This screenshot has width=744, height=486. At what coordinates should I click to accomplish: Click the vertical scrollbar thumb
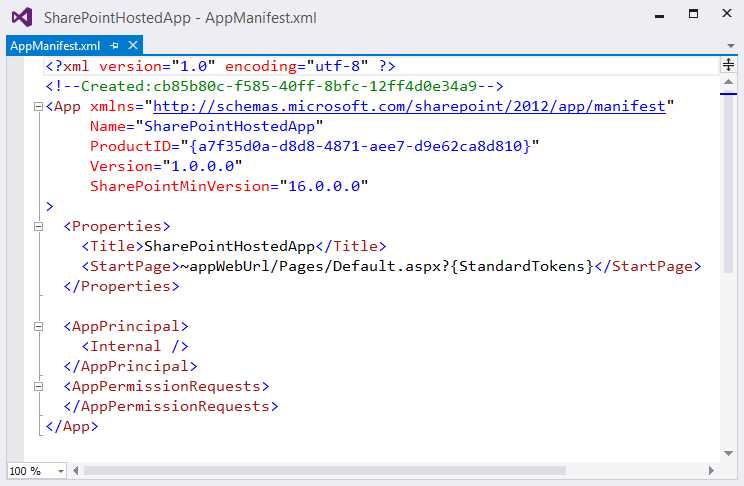point(728,183)
